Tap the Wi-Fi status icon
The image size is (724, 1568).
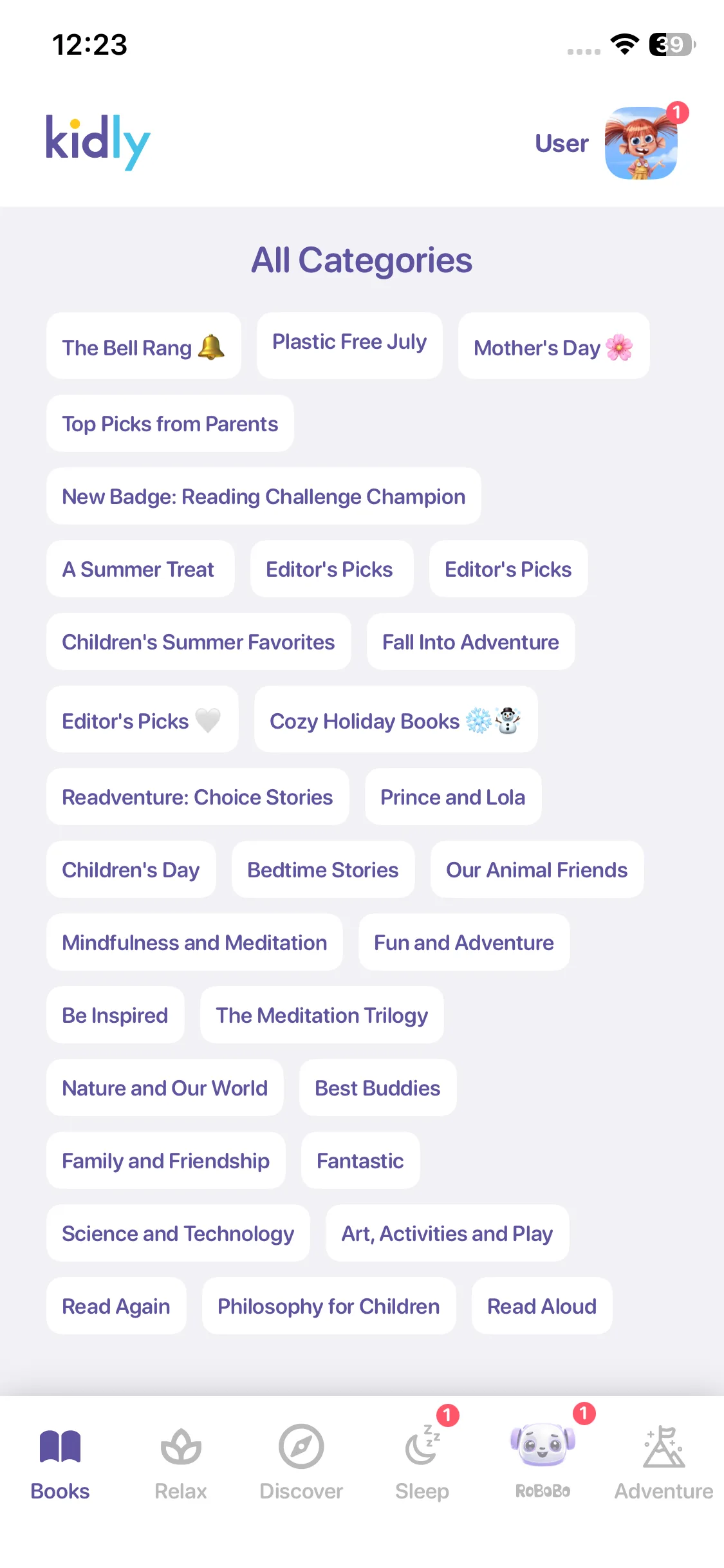624,44
